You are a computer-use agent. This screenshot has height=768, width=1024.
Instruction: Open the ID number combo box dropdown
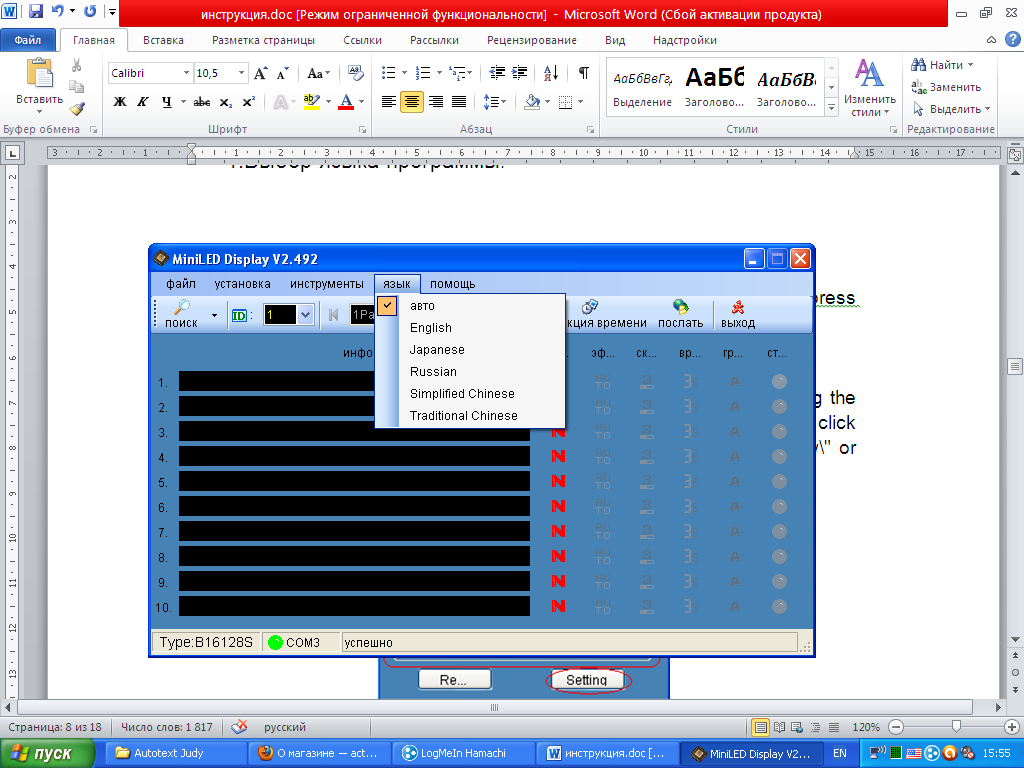(305, 315)
